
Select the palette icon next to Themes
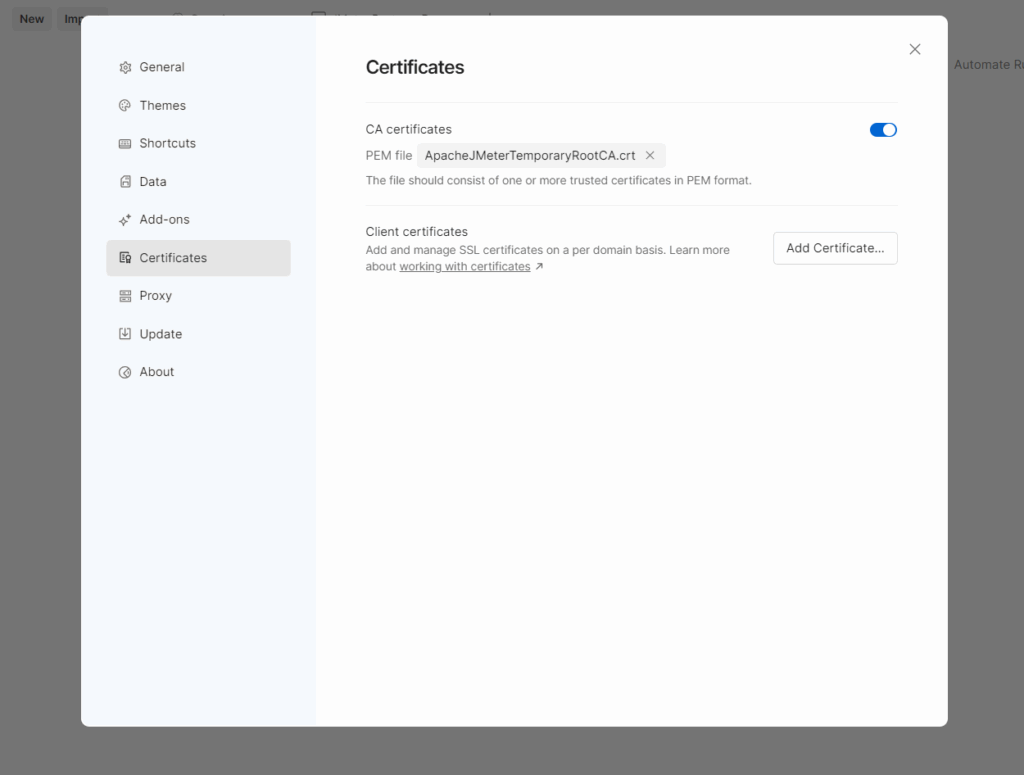[124, 105]
